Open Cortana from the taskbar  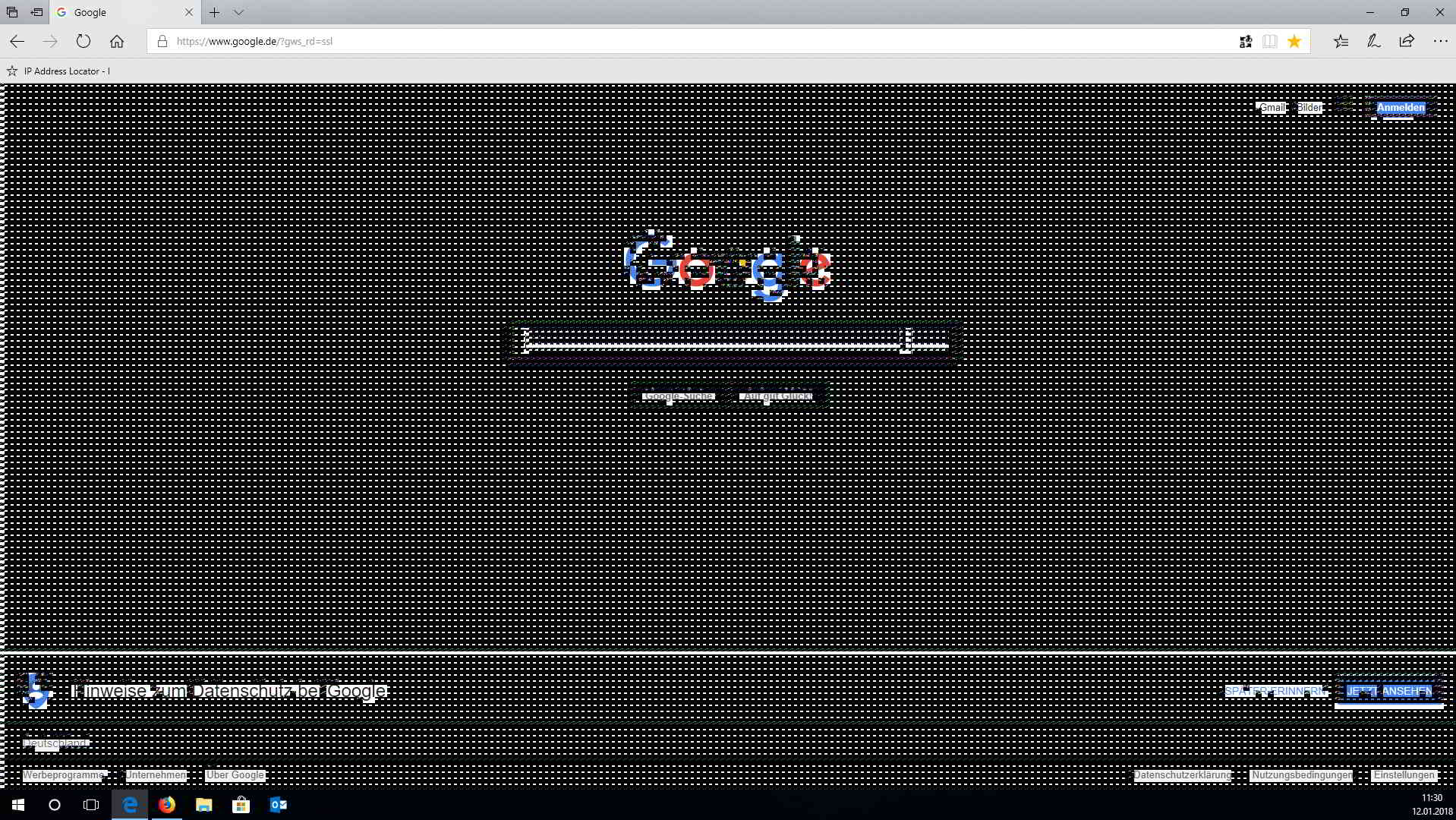(x=55, y=805)
